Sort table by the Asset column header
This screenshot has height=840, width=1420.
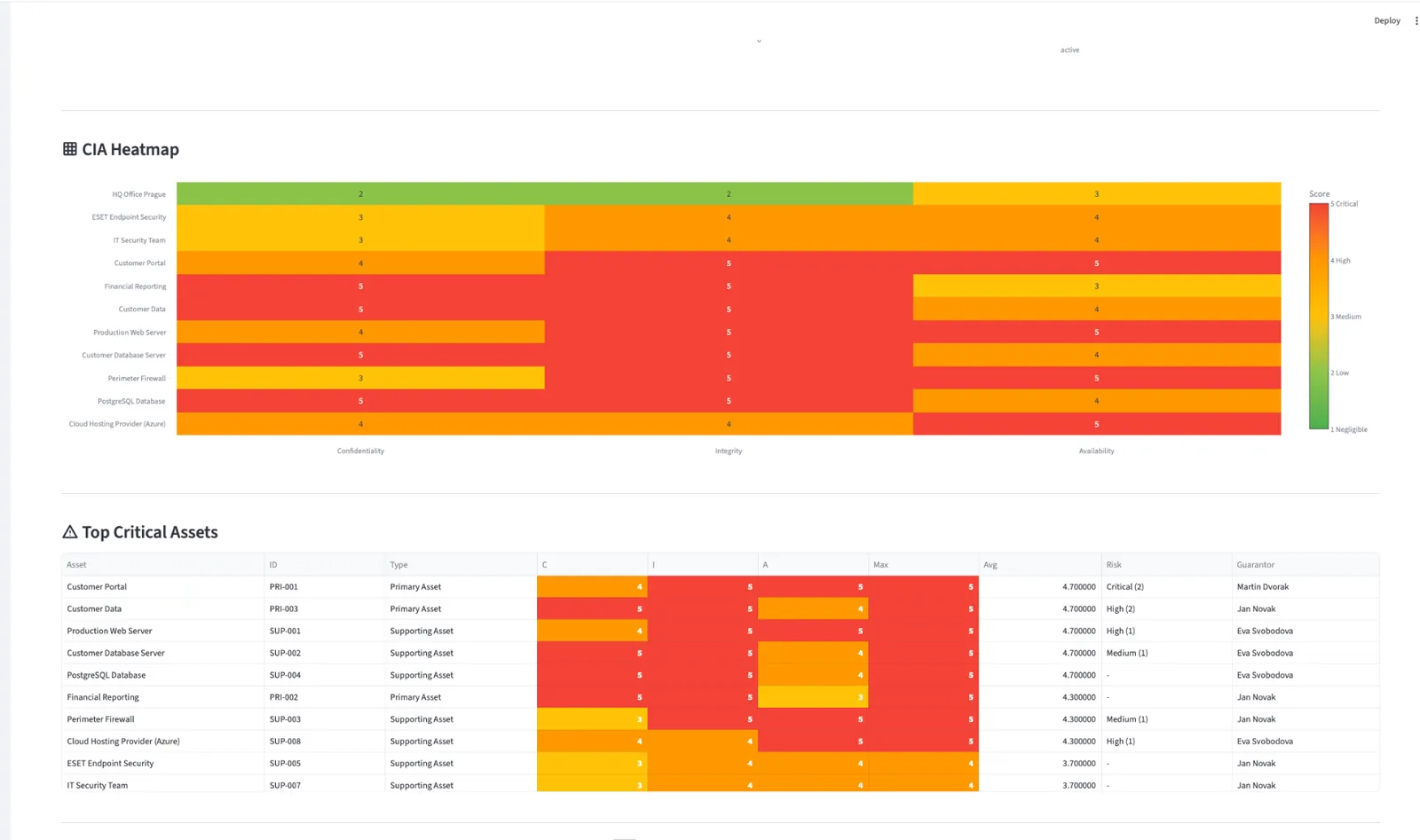click(x=163, y=564)
